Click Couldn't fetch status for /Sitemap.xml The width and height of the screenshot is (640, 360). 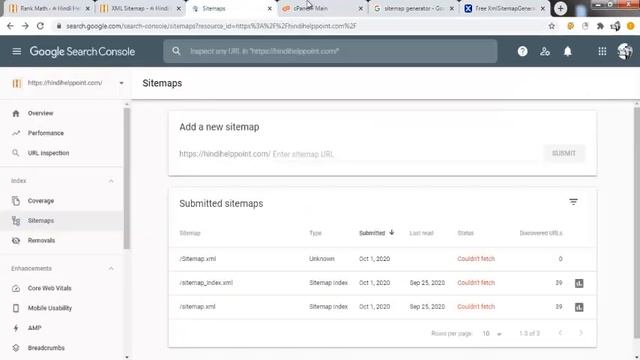(476, 259)
